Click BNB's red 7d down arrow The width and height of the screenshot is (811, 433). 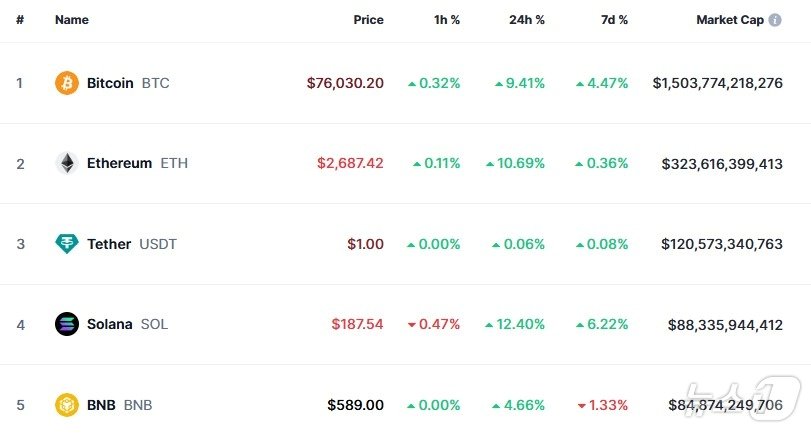pyautogui.click(x=582, y=405)
